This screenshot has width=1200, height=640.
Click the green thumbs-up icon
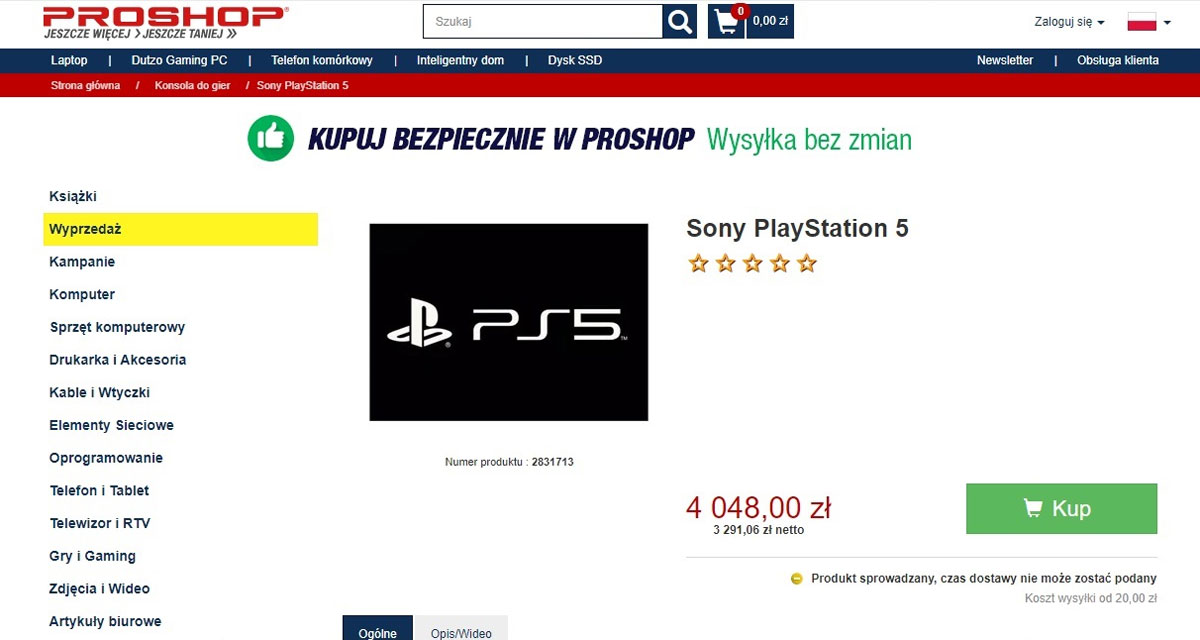(271, 138)
